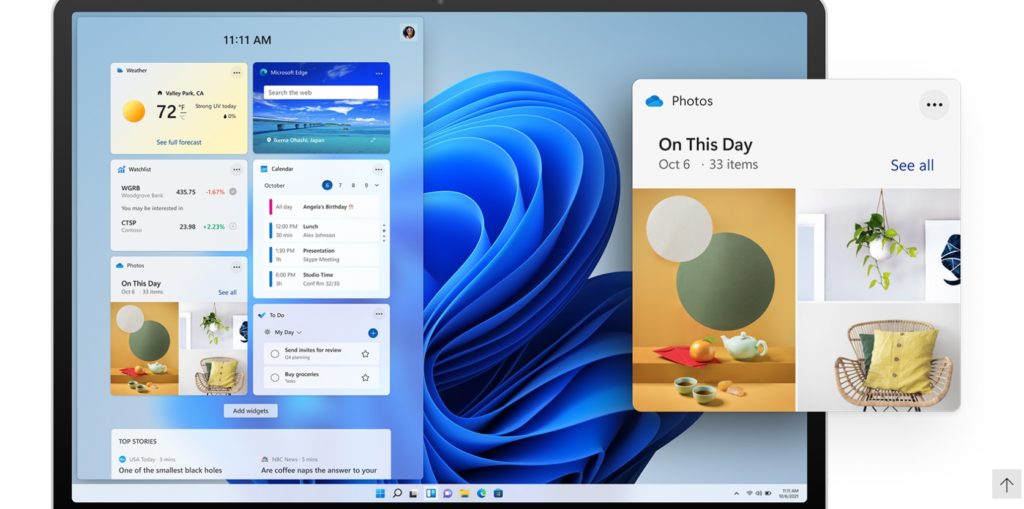The width and height of the screenshot is (1024, 509).
Task: Launch Microsoft Edge from the taskbar
Action: 481,493
